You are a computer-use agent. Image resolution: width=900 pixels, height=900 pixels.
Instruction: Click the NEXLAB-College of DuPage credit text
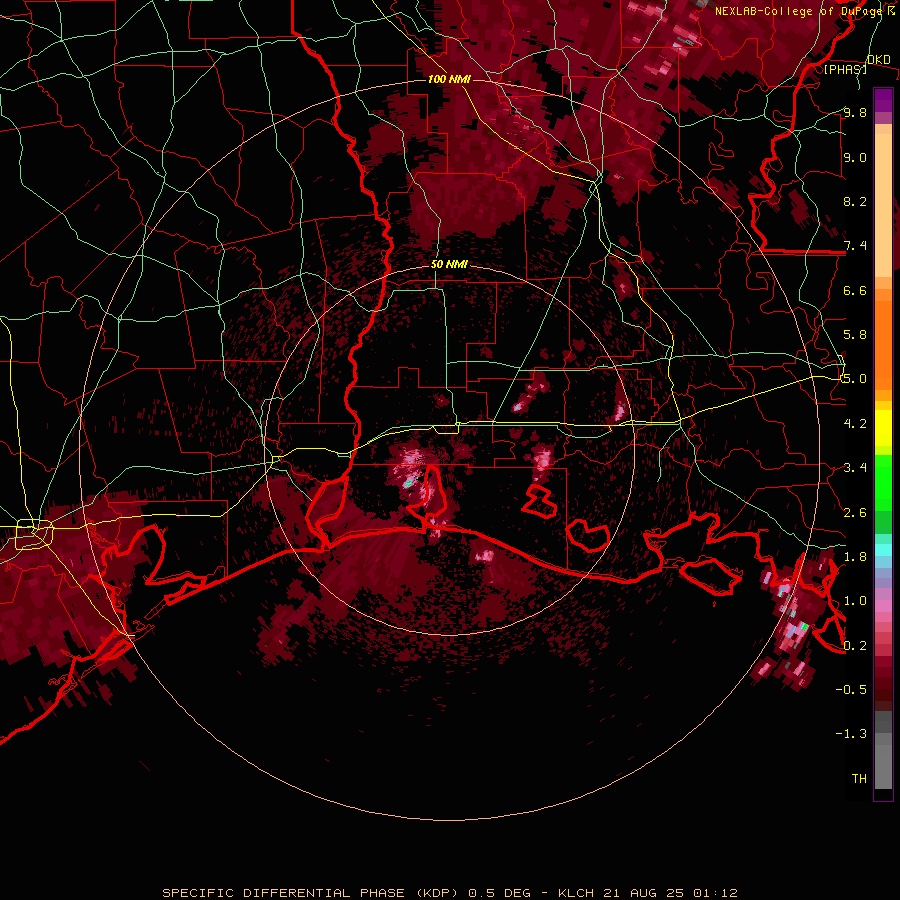pos(799,11)
